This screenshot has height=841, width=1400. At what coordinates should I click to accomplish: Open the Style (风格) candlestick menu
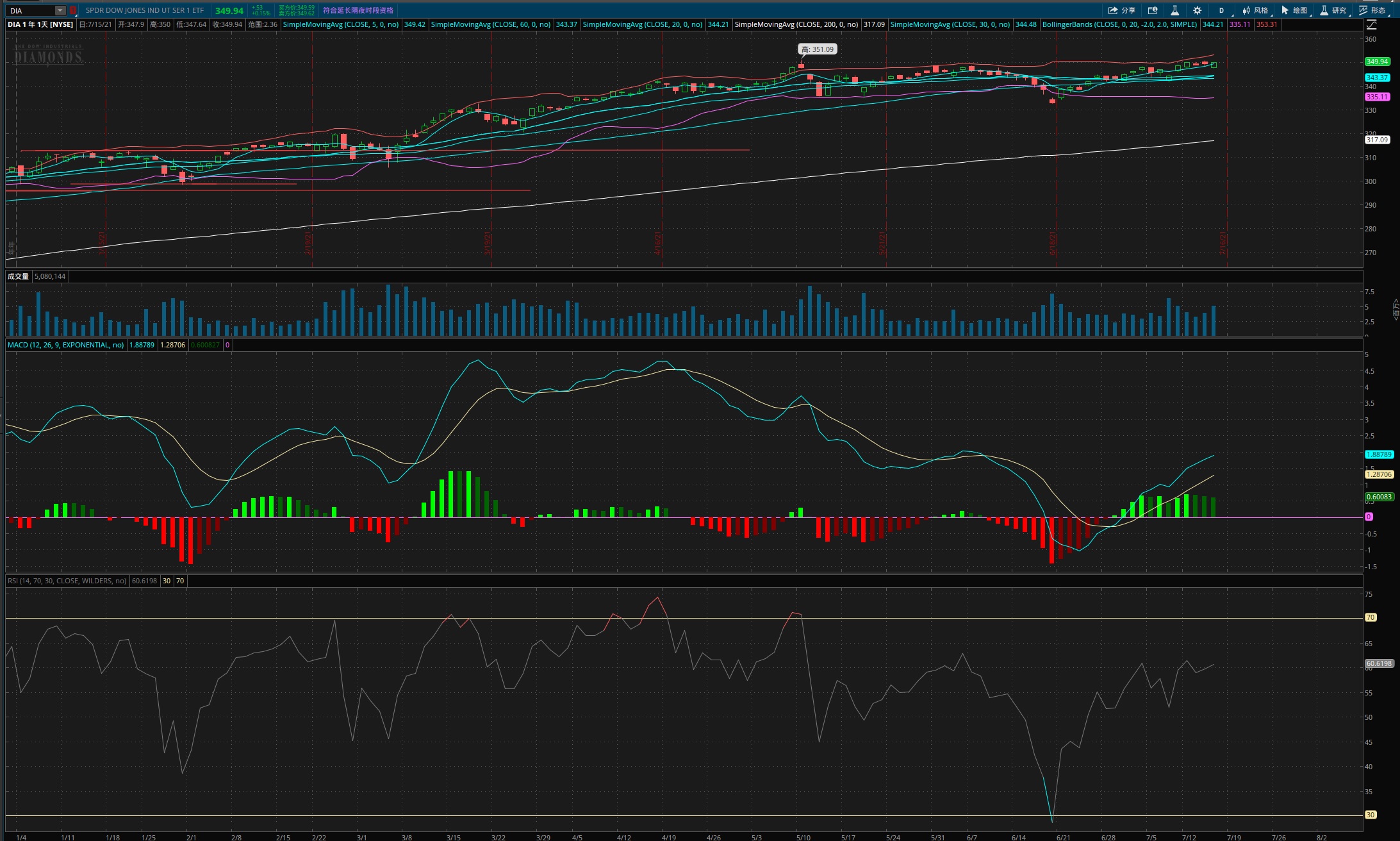(1256, 10)
